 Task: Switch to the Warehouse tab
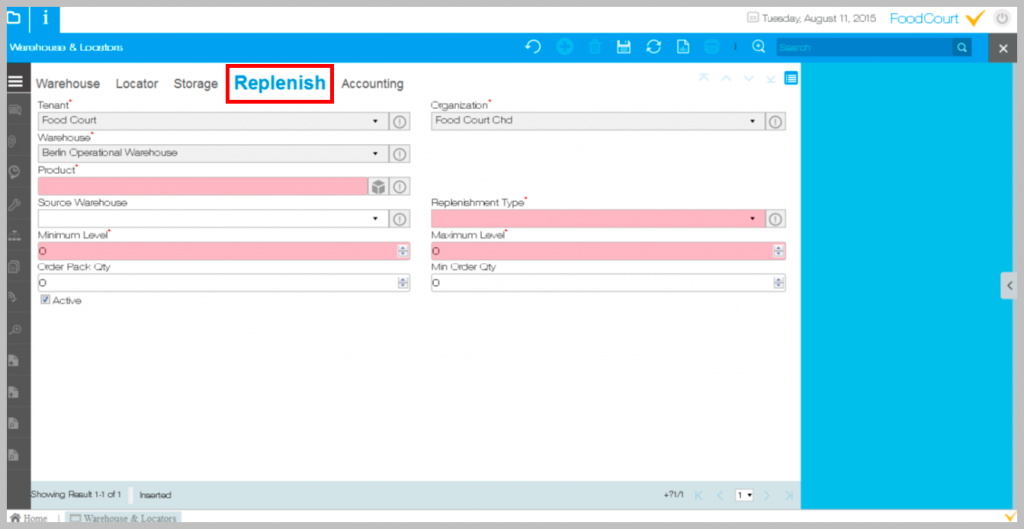[x=68, y=84]
